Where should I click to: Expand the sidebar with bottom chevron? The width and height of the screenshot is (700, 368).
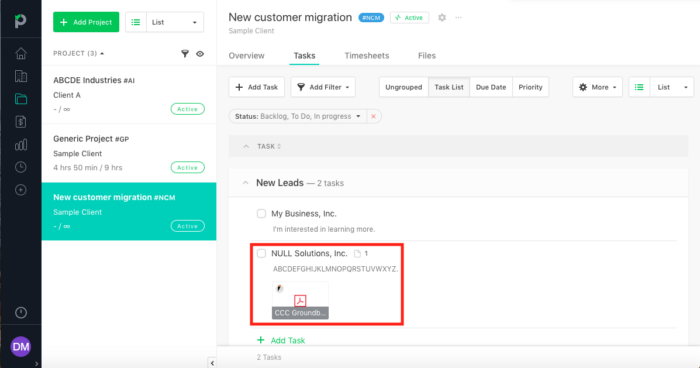[x=37, y=364]
